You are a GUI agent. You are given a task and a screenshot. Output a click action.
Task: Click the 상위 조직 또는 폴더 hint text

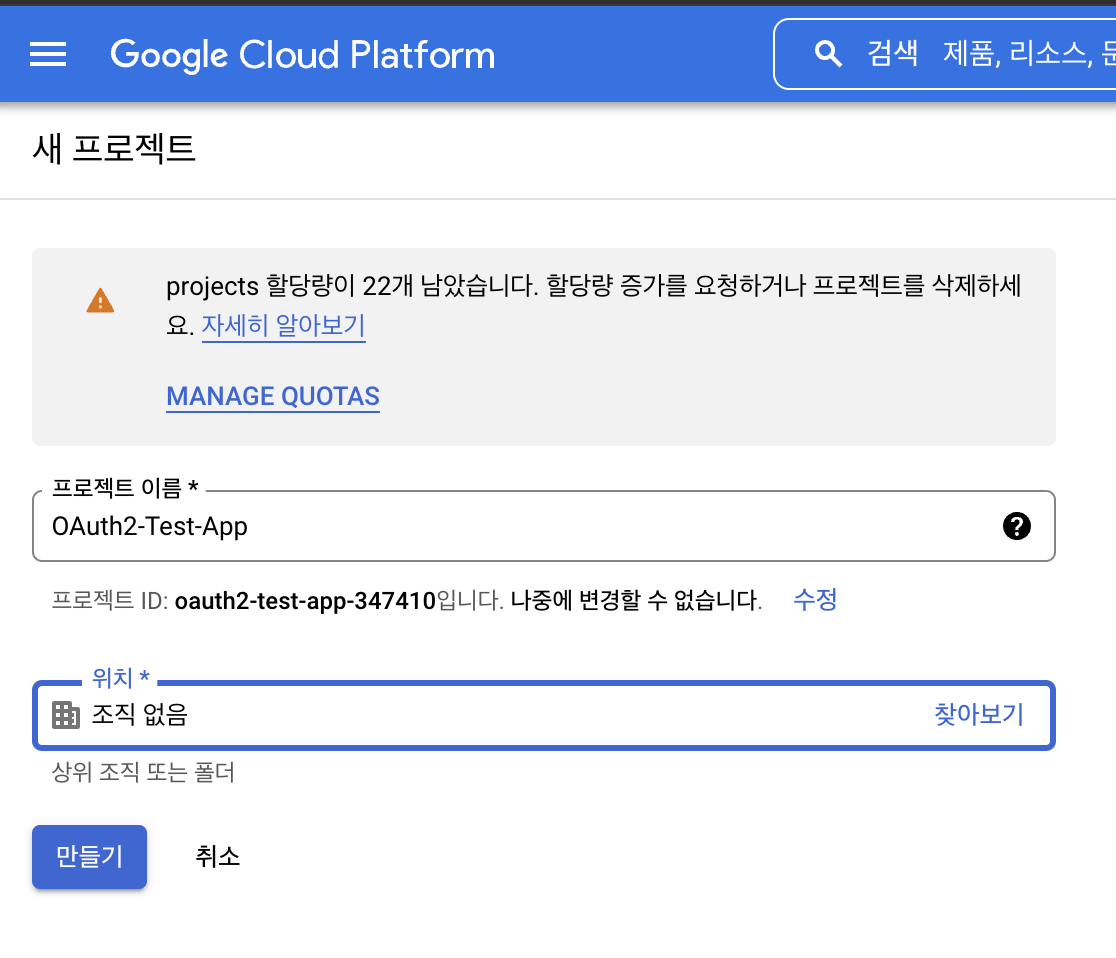[x=143, y=772]
